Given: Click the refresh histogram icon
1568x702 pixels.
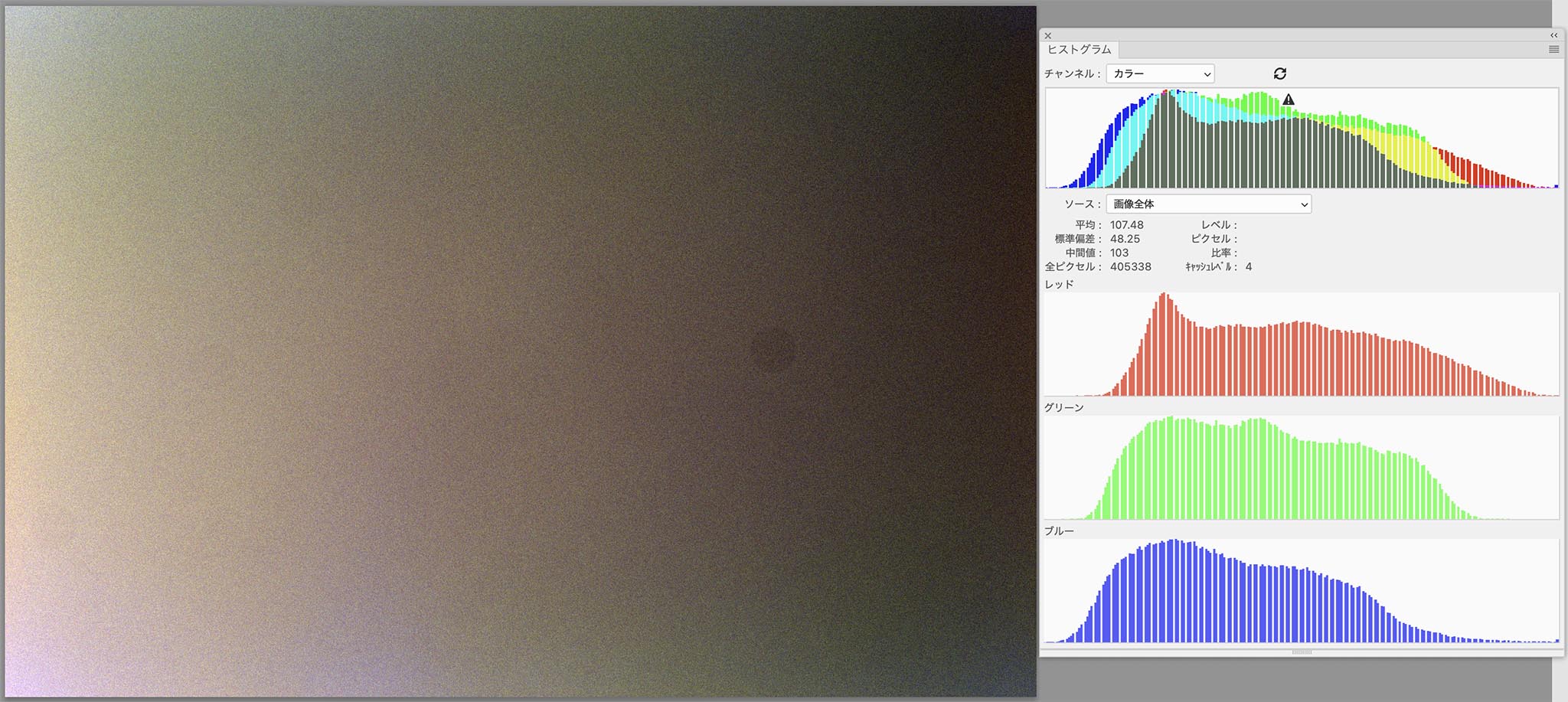Looking at the screenshot, I should pos(1279,73).
